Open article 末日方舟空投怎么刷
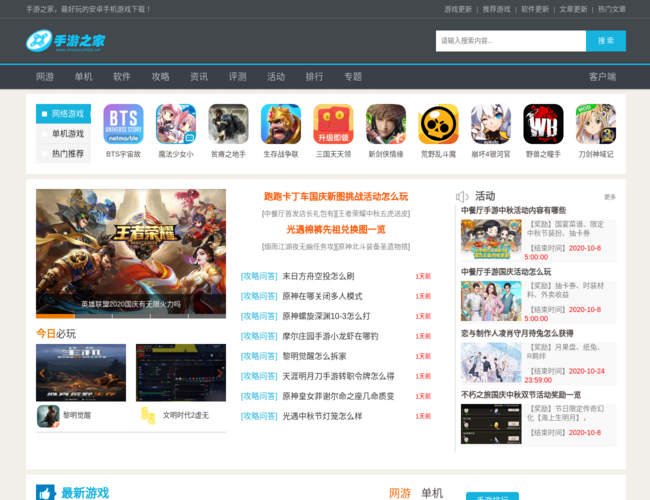The image size is (650, 500). tap(318, 276)
